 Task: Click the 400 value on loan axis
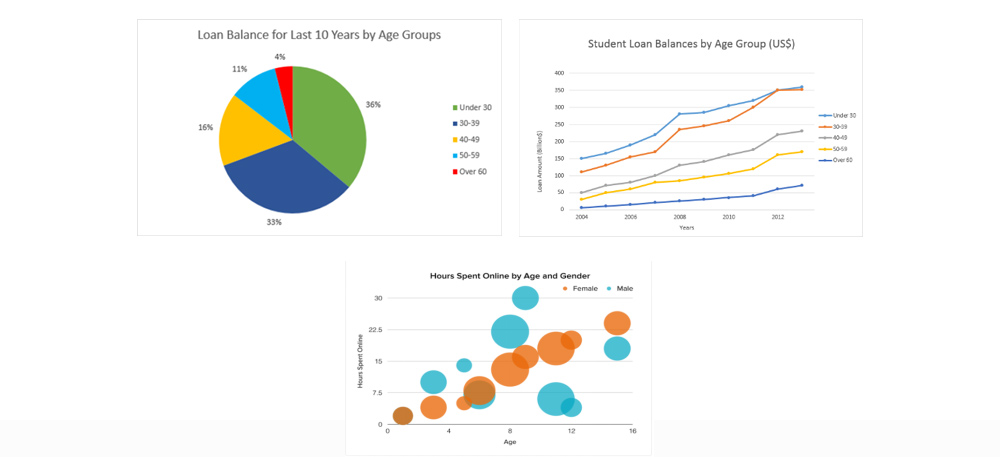(x=559, y=73)
